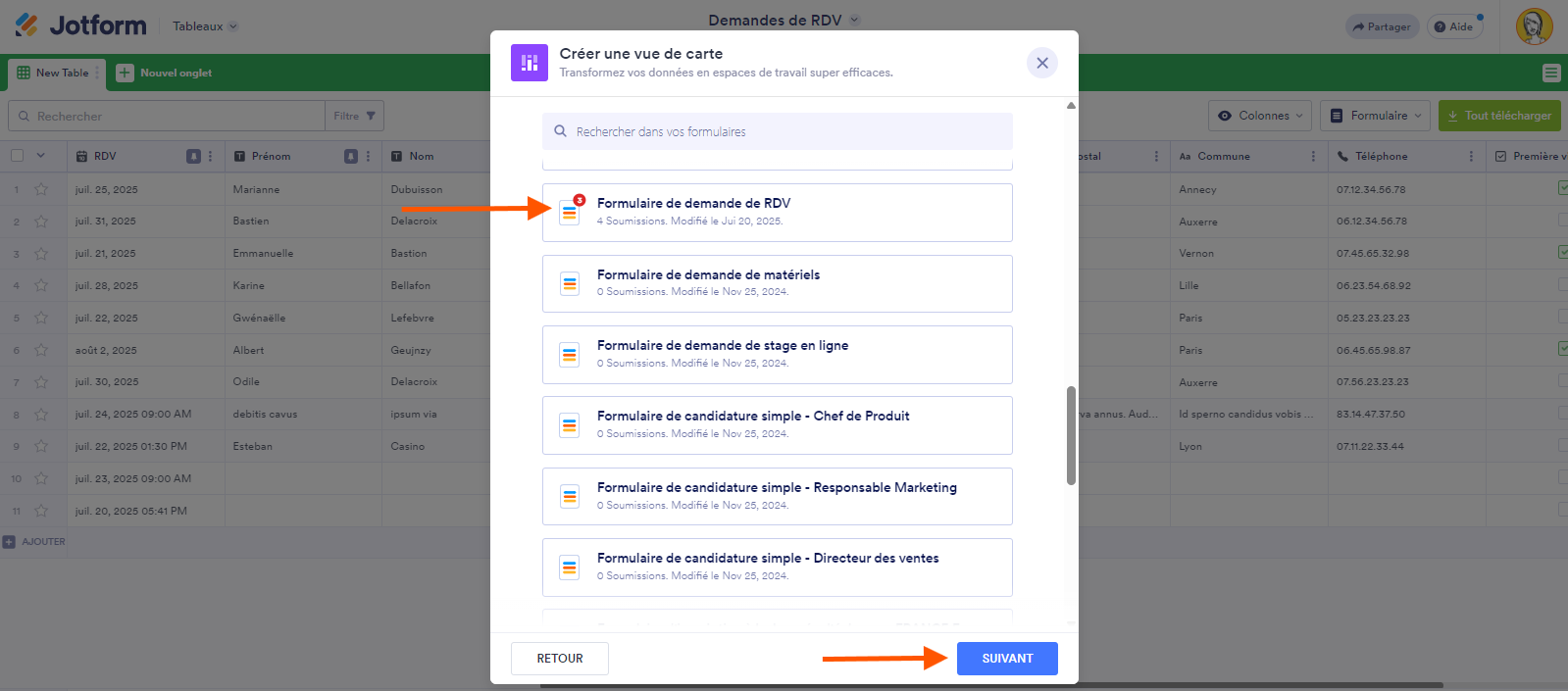The height and width of the screenshot is (691, 1568).
Task: Open the Colonnes dropdown
Action: [1260, 116]
